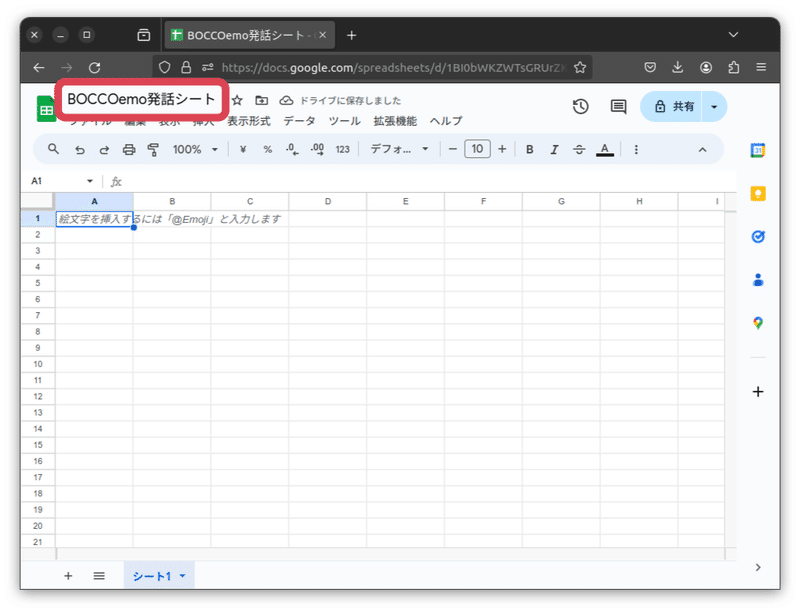Search the menus magnifier icon
The width and height of the screenshot is (800, 612).
[53, 149]
